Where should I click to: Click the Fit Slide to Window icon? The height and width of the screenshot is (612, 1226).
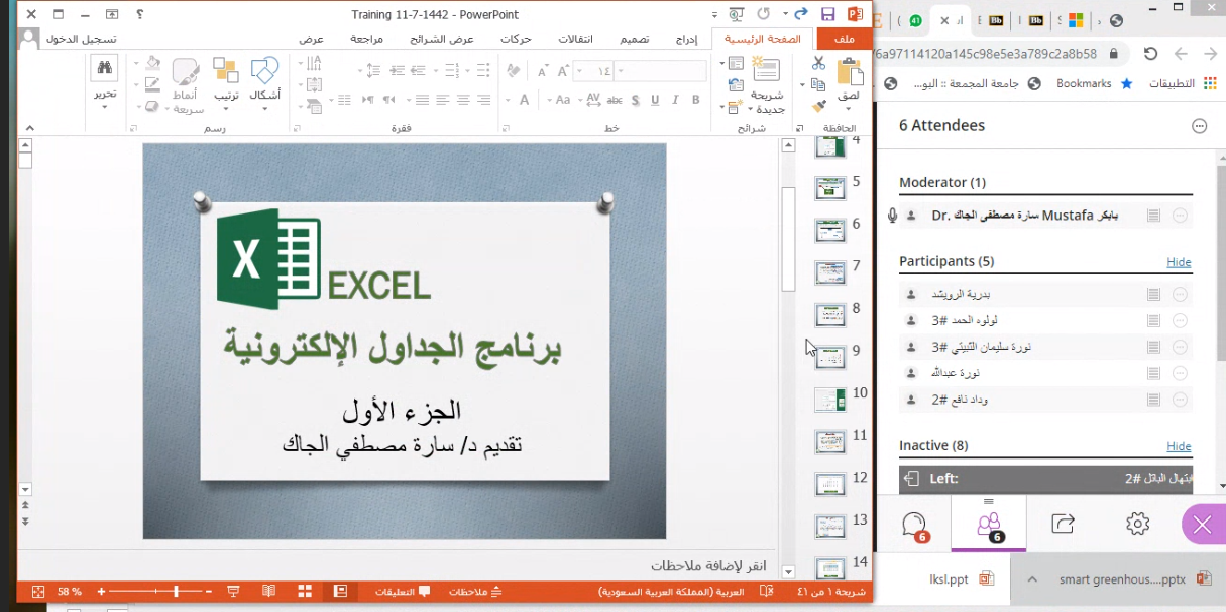(x=37, y=591)
